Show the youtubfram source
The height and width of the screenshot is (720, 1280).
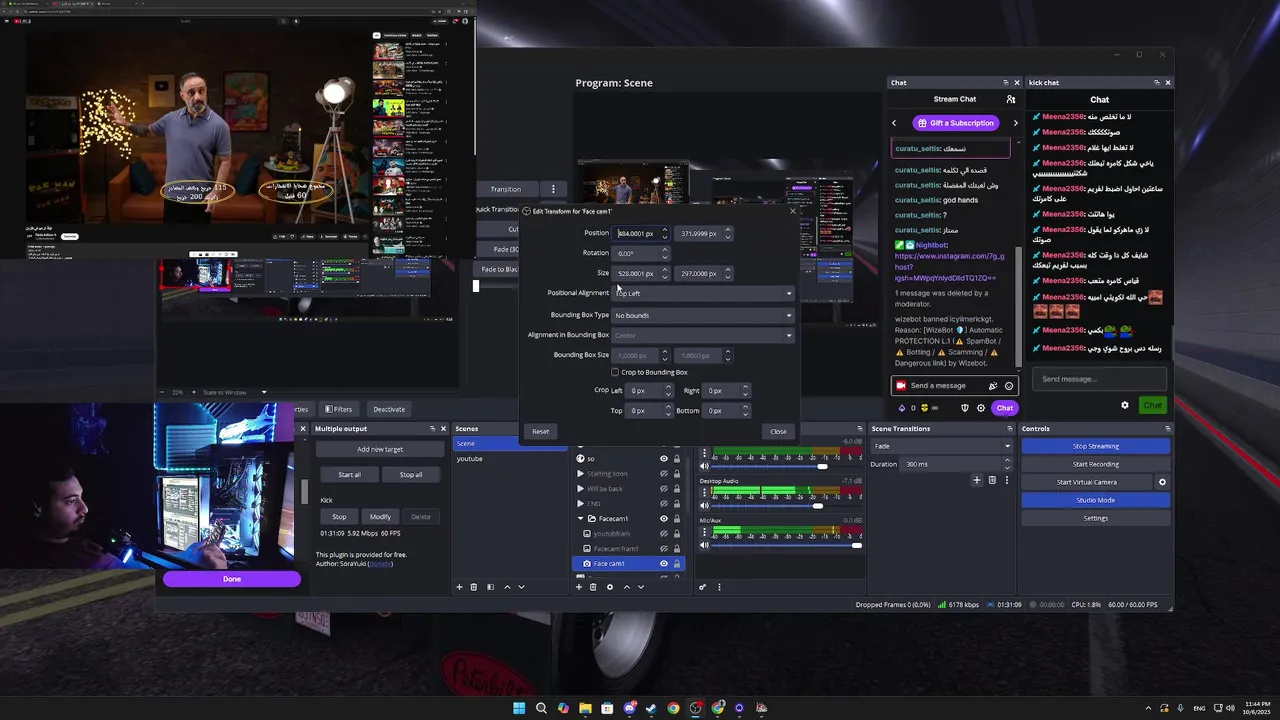tap(663, 534)
